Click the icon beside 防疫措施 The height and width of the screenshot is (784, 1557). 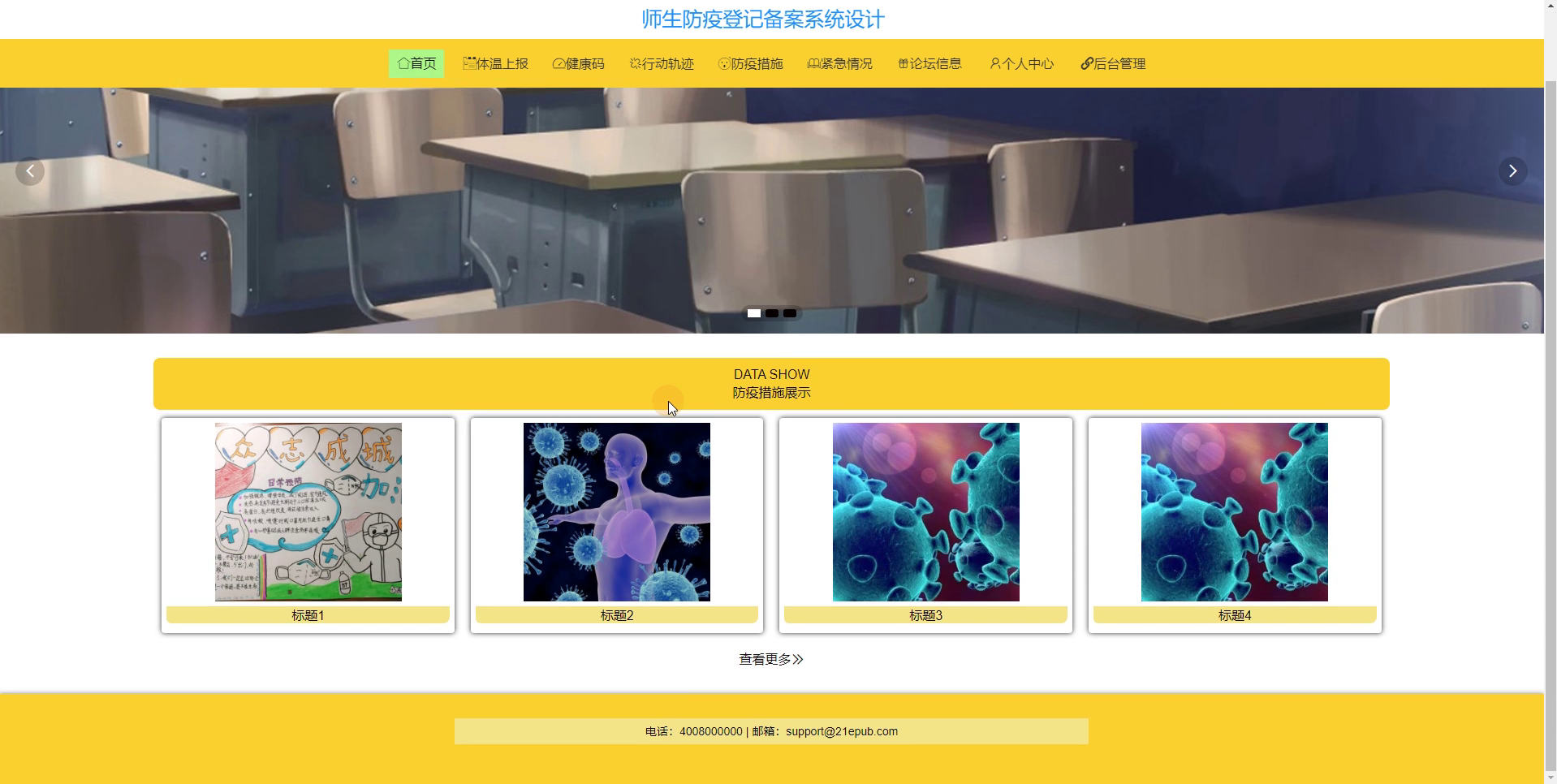(724, 63)
